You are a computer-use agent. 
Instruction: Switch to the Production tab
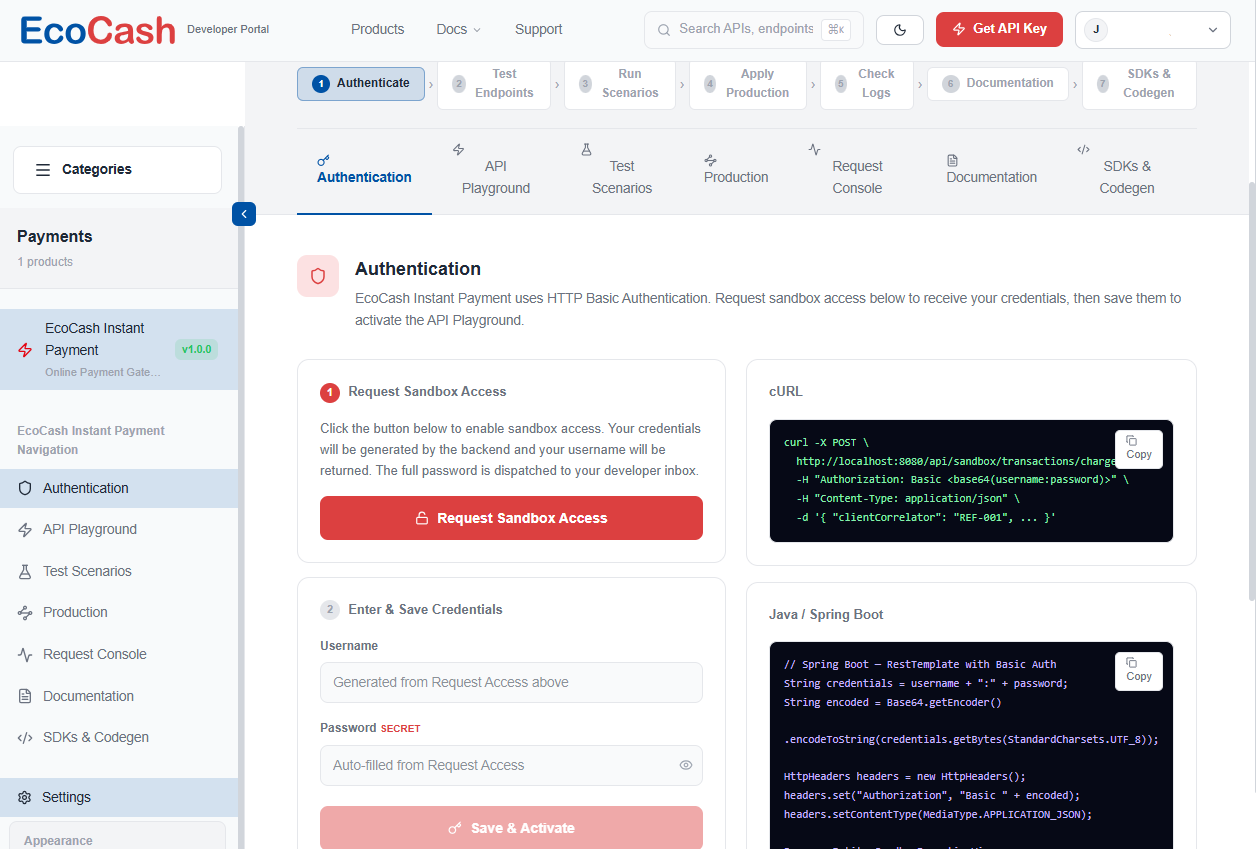[x=736, y=172]
